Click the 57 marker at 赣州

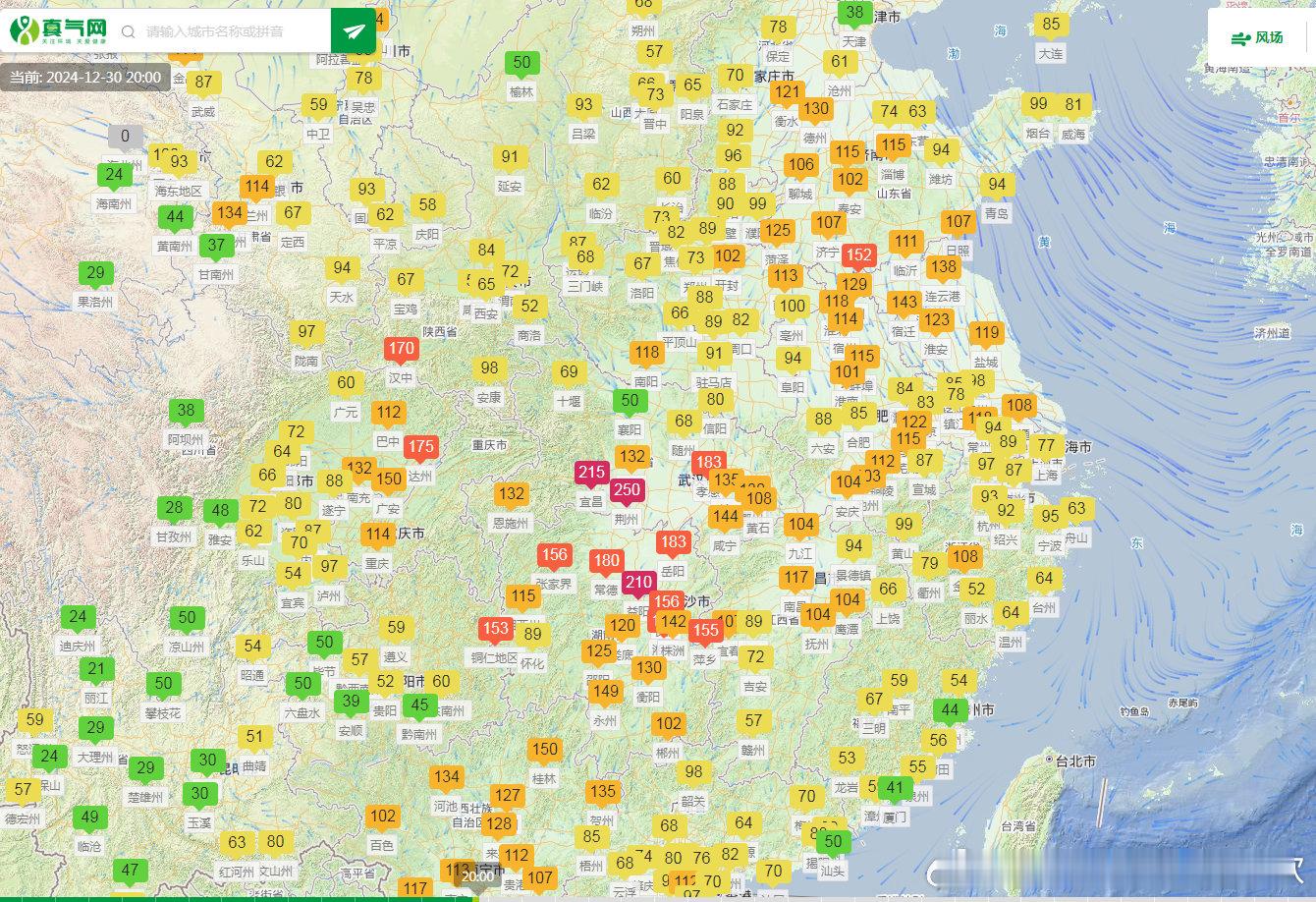pyautogui.click(x=753, y=721)
